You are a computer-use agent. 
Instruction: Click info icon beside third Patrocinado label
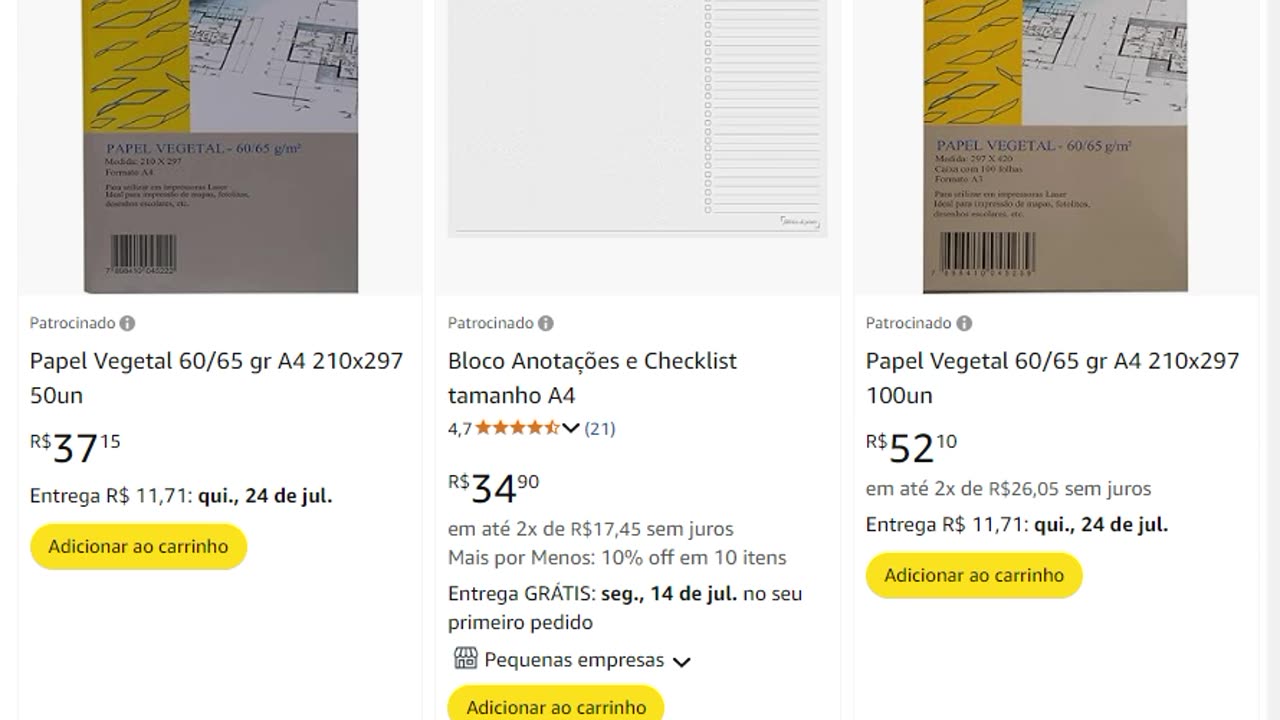click(963, 323)
